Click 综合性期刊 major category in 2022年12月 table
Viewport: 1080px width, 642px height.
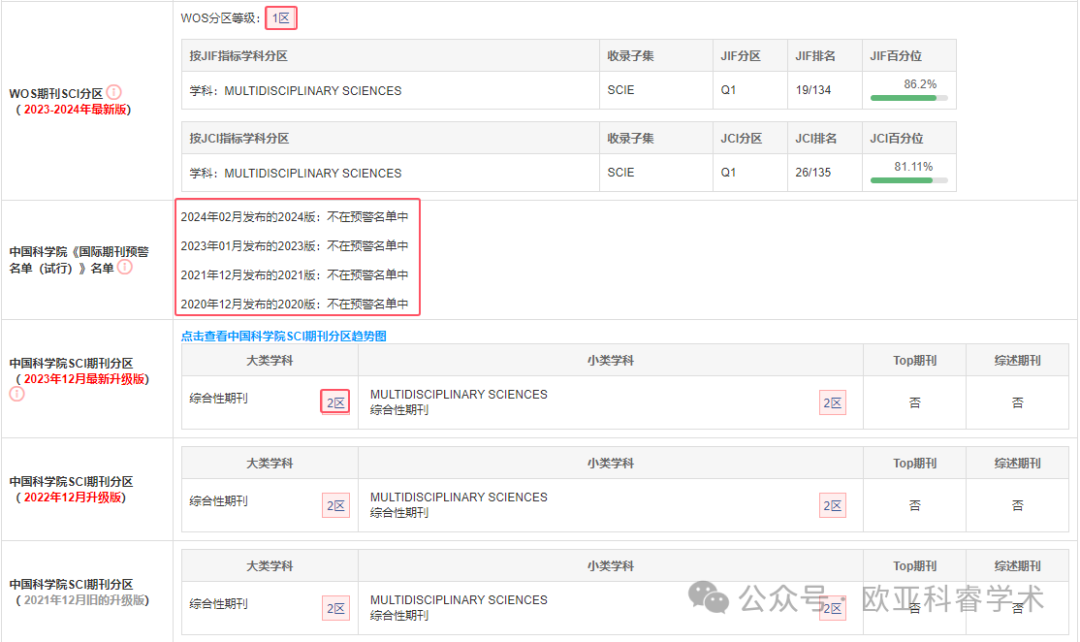(x=218, y=501)
